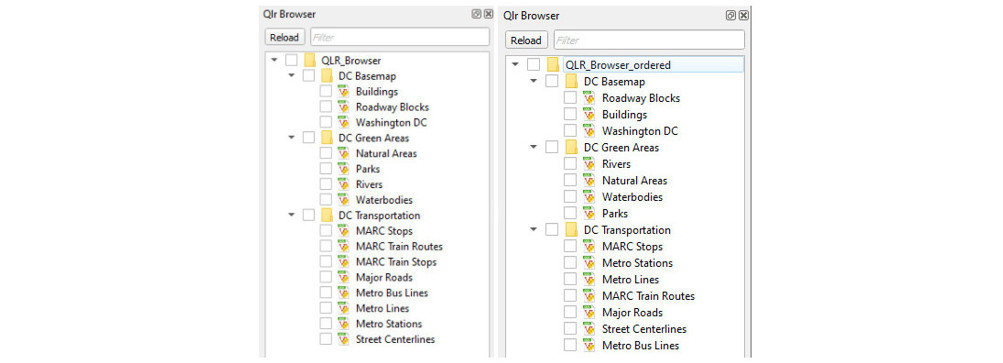Image resolution: width=1003 pixels, height=363 pixels.
Task: Click the Metro Lines layer icon in the QLR_Browser_ordered tree
Action: point(589,280)
